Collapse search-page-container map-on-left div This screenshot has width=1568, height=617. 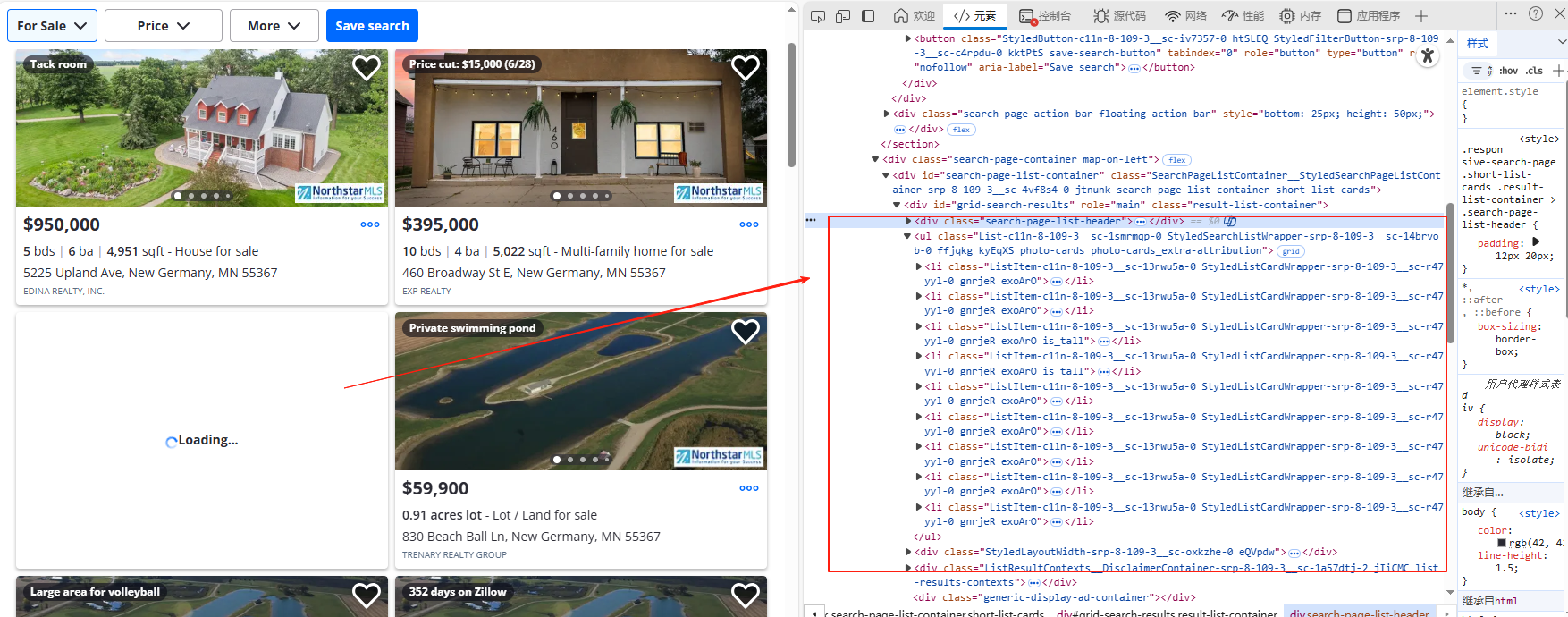(875, 159)
